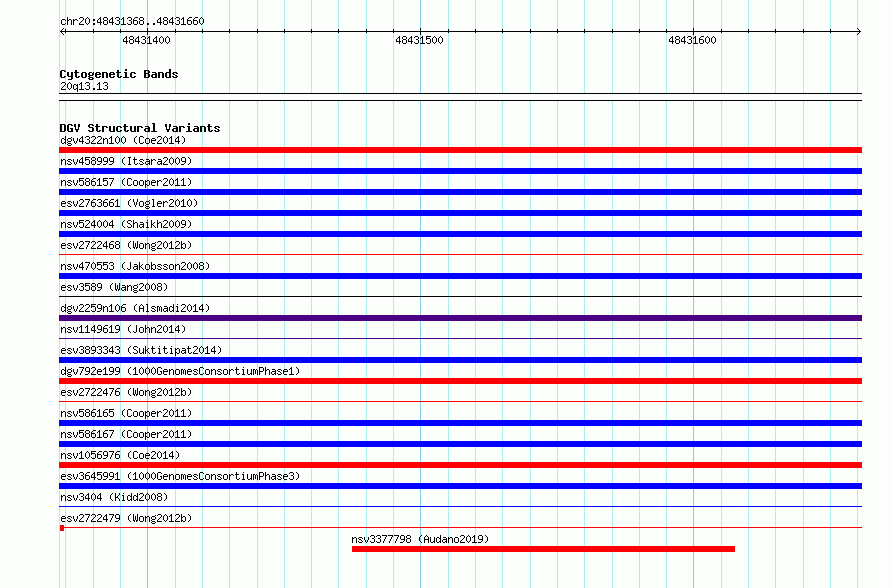Click the chr20:48431368..48431660 region label
890x588 pixels.
tap(132, 21)
